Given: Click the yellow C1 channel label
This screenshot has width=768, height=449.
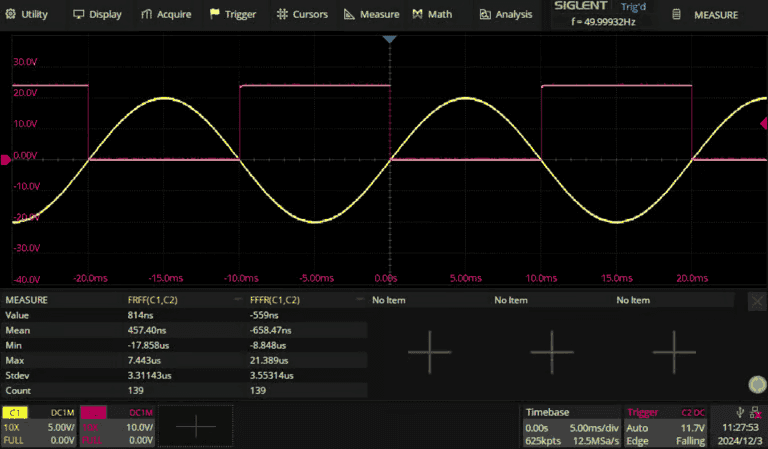Looking at the screenshot, I should pos(15,413).
